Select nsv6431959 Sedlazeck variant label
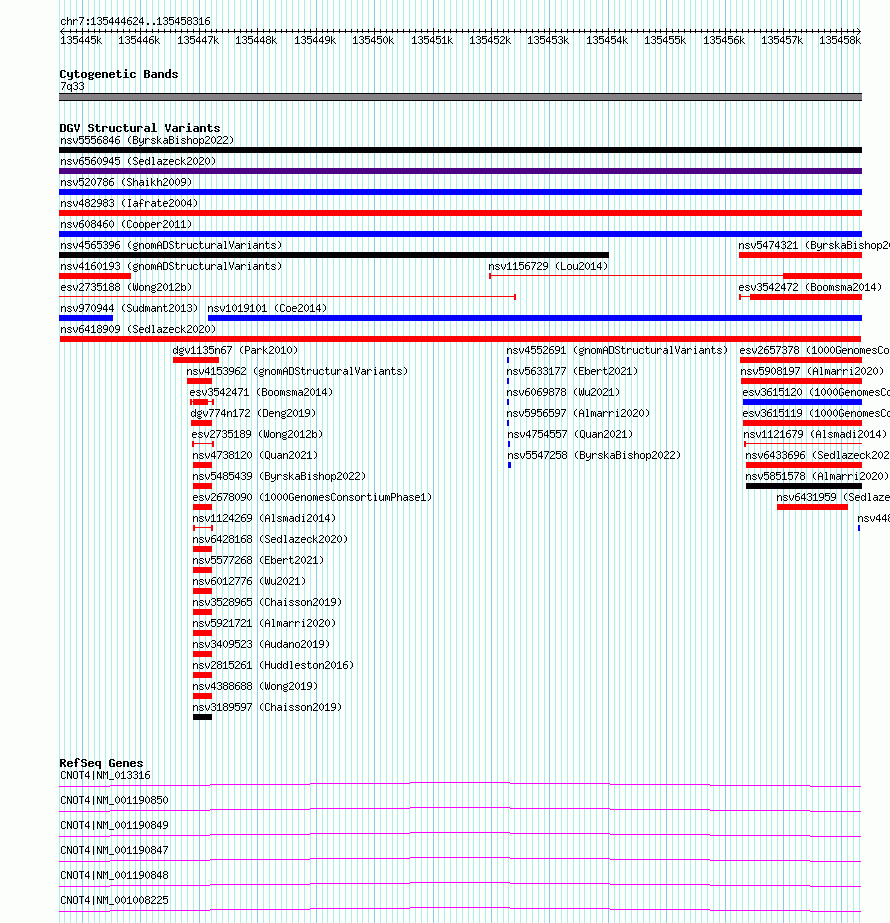Viewport: 890px width, 923px height. [833, 497]
